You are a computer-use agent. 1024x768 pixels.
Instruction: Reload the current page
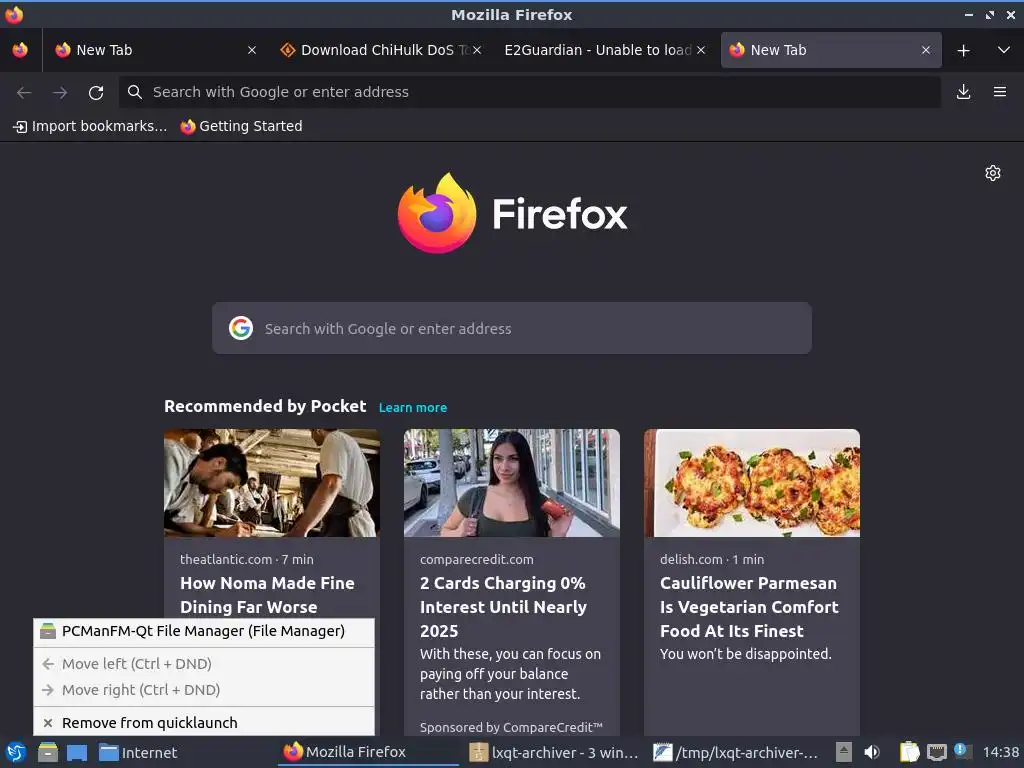96,93
